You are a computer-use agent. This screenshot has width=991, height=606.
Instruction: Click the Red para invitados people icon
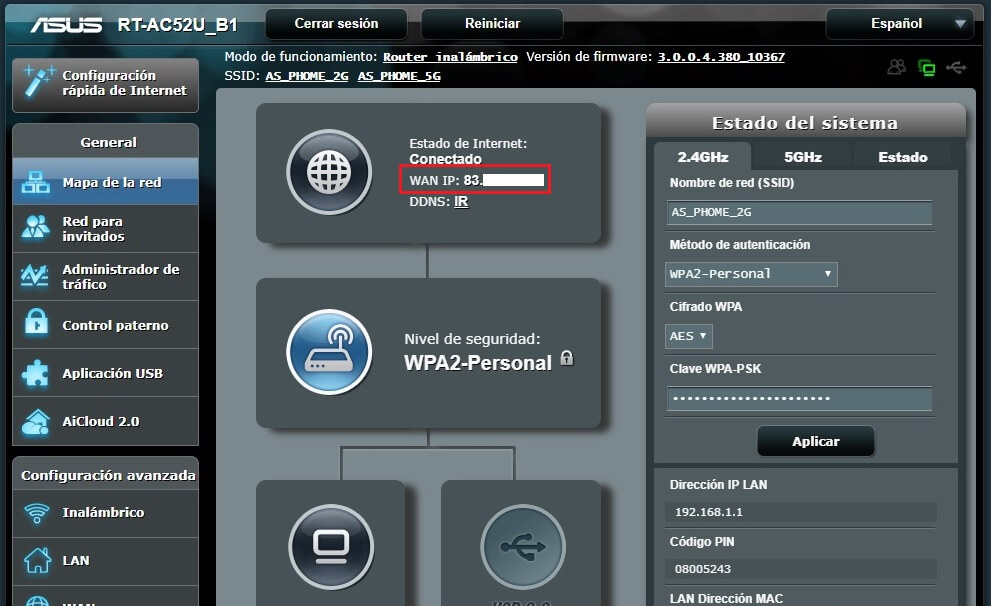[x=35, y=227]
